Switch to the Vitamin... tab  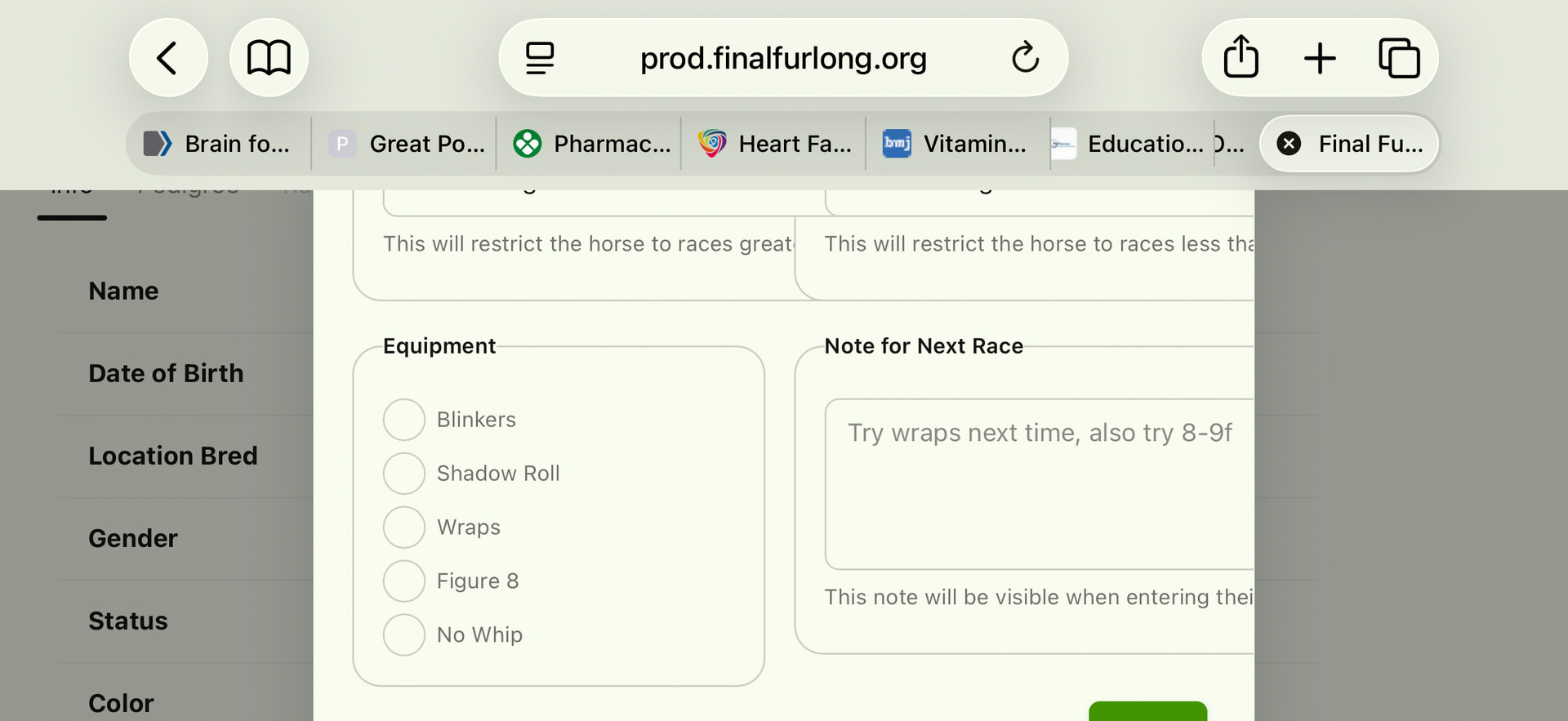(x=955, y=144)
